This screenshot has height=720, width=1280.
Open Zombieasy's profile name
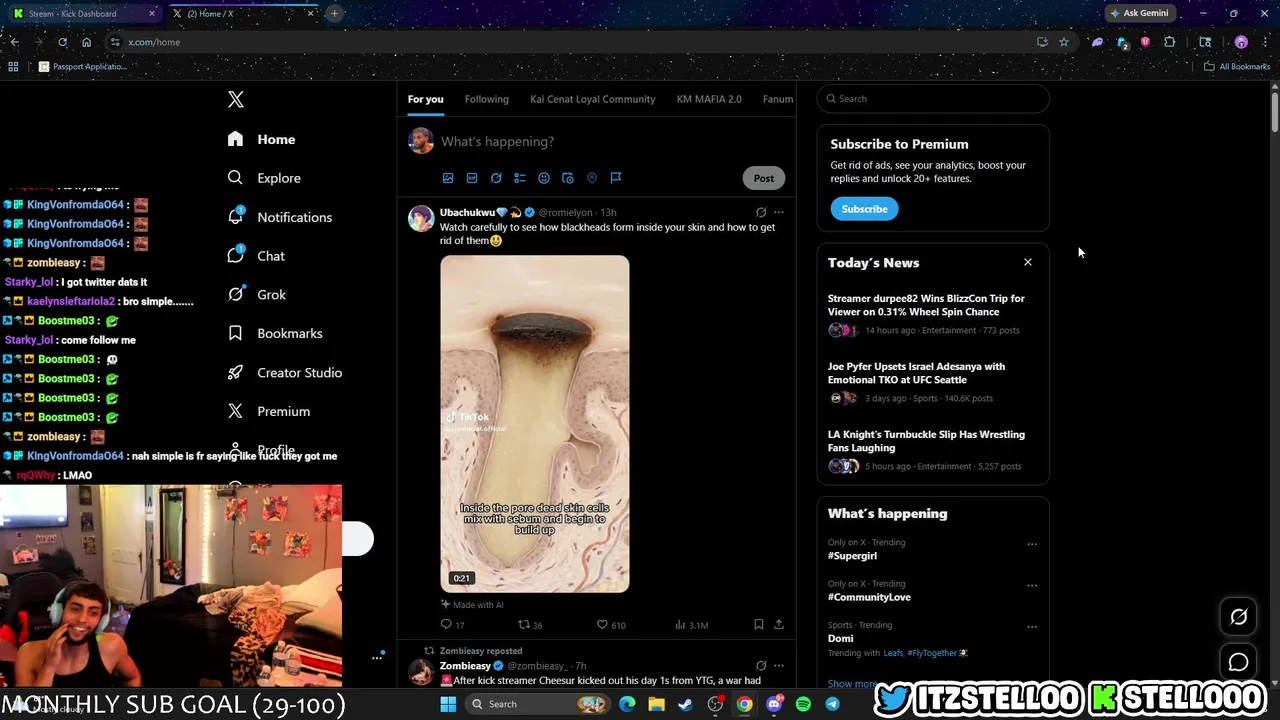pos(465,666)
